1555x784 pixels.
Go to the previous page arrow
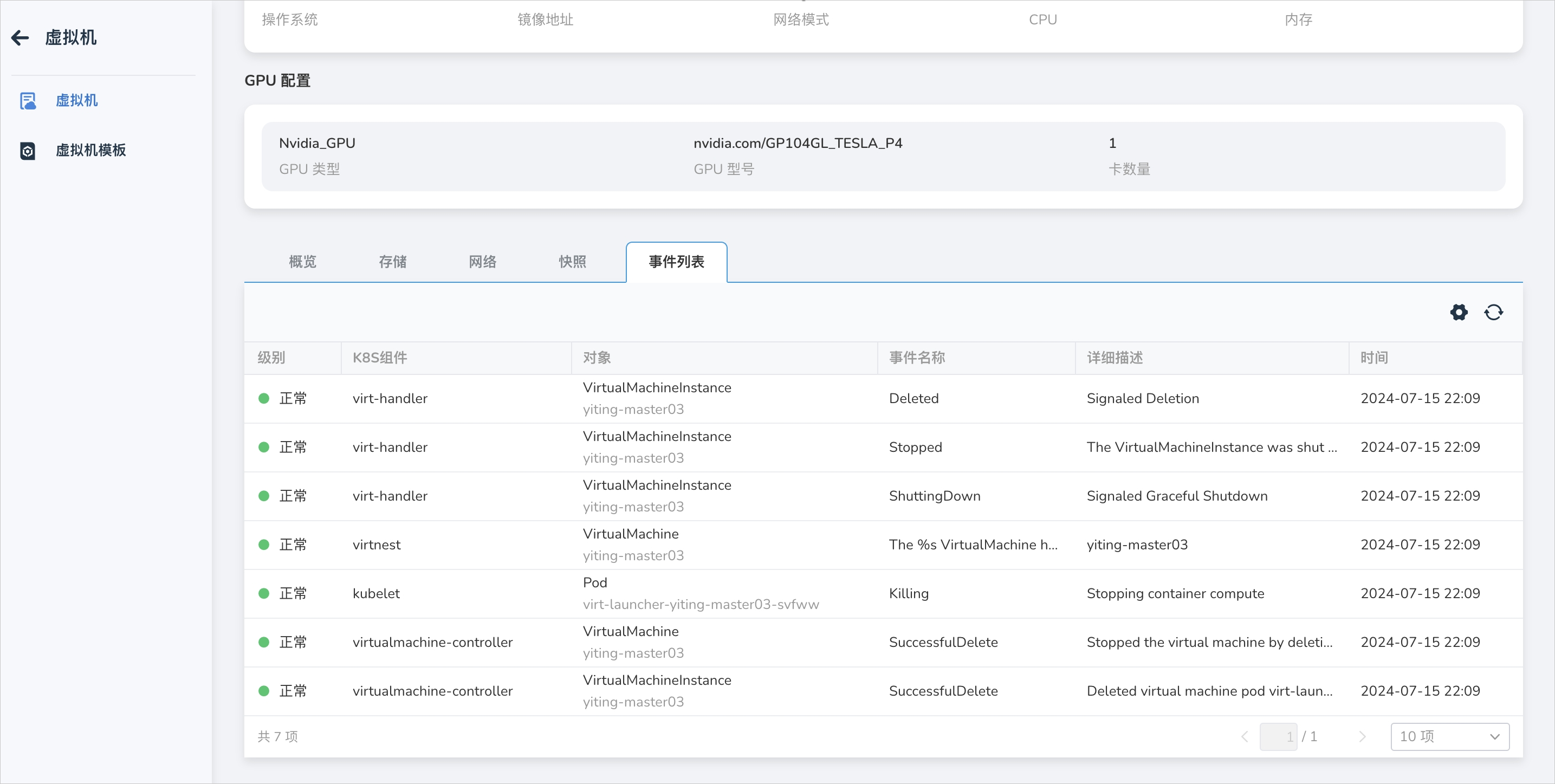tap(1244, 736)
